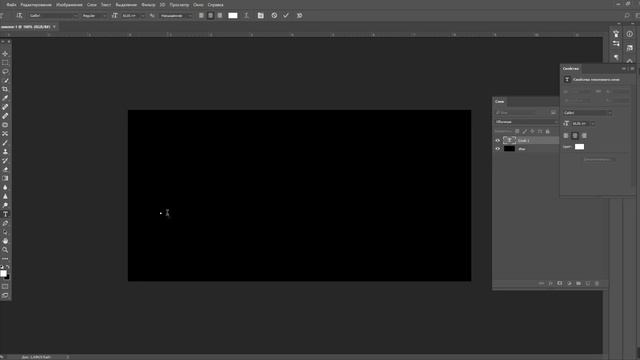Click the 3D text button in options bar
This screenshot has width=640, height=360.
[299, 16]
